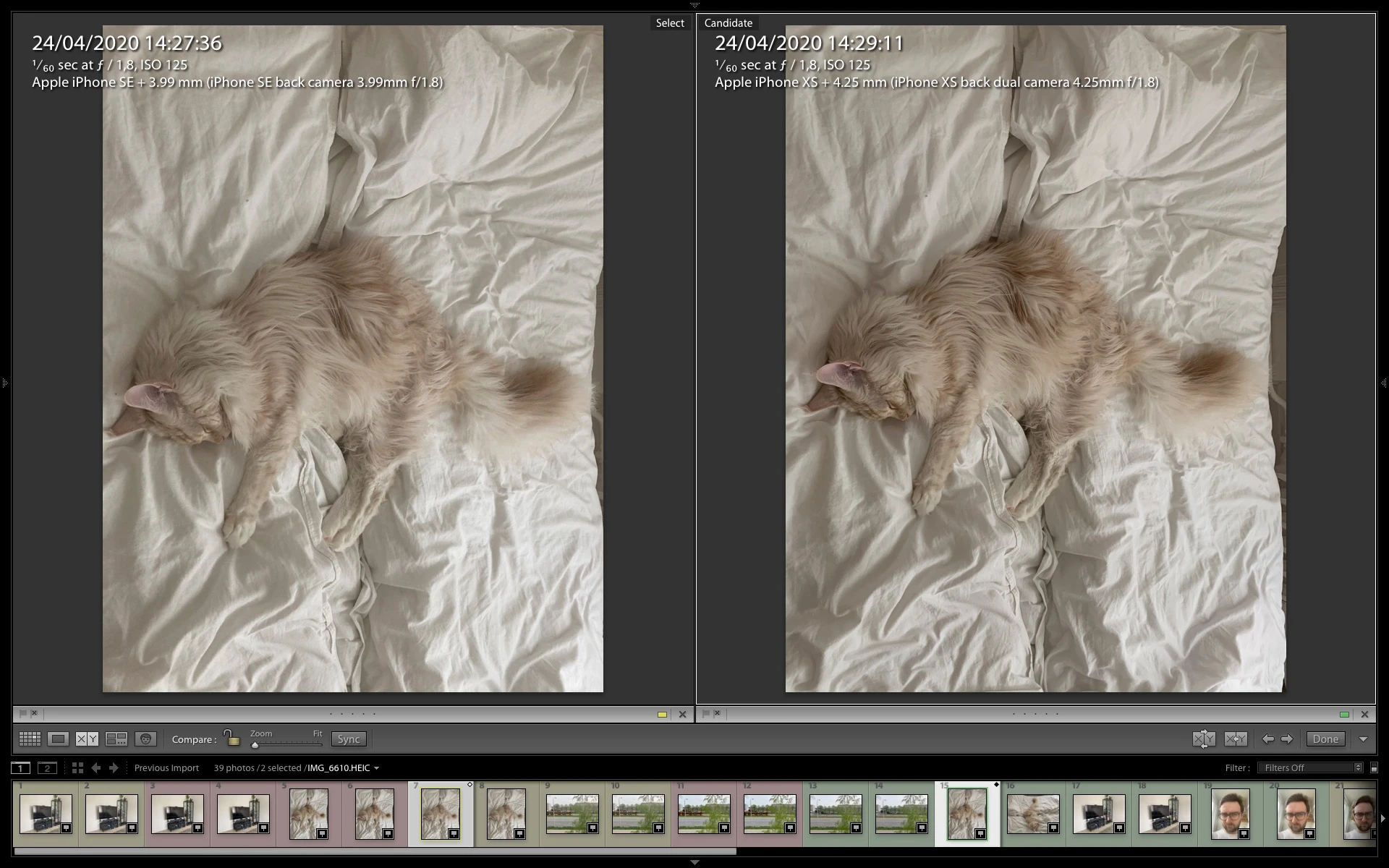Click 'Previous Import' source label

(x=166, y=767)
